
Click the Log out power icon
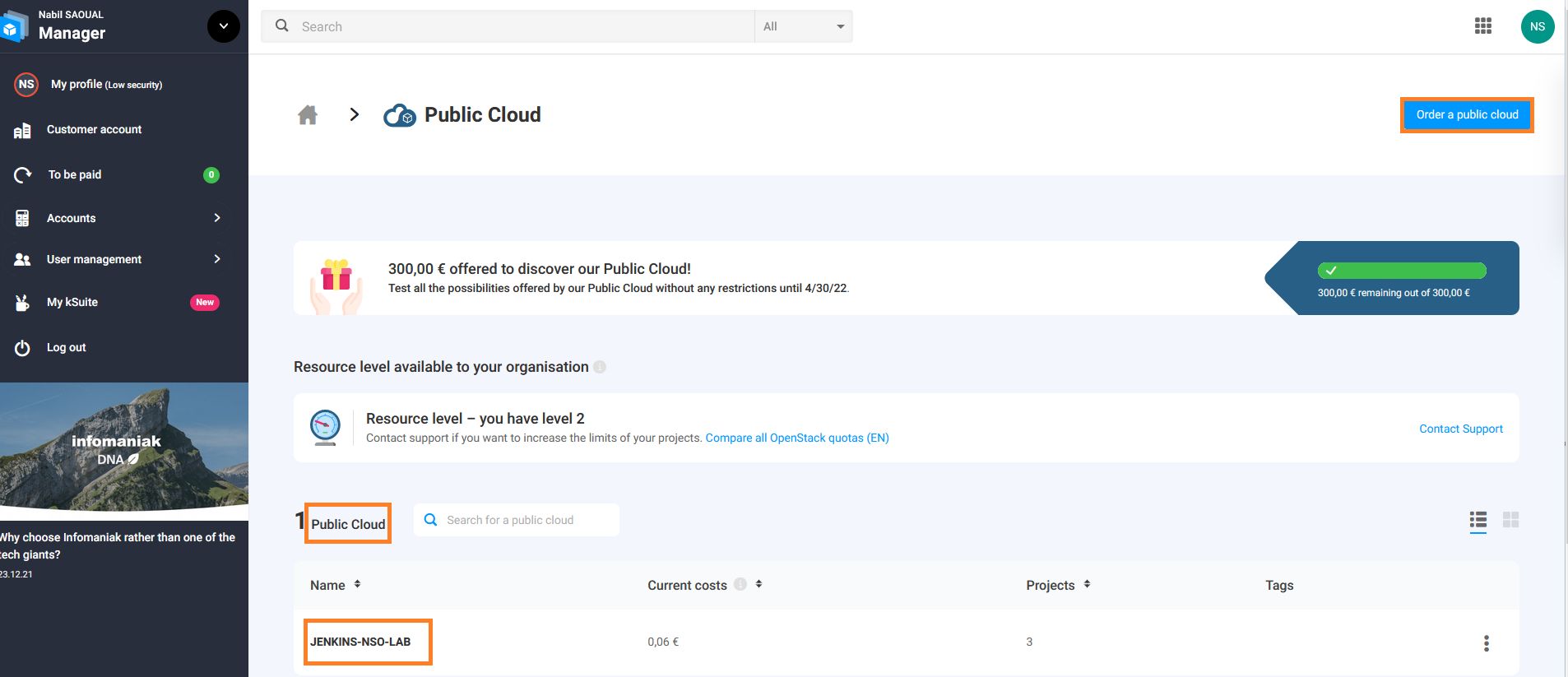click(x=22, y=347)
